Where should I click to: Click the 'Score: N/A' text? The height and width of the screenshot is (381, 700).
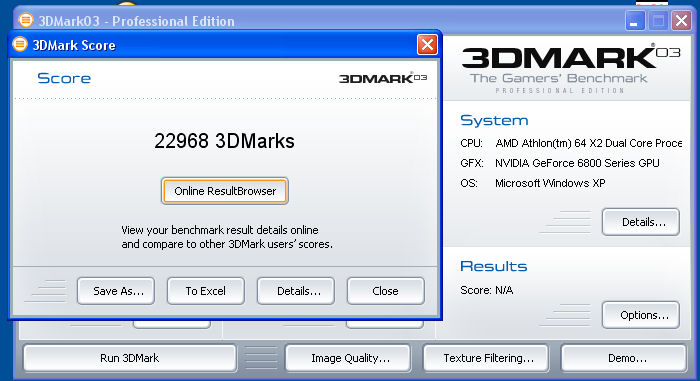coord(487,290)
